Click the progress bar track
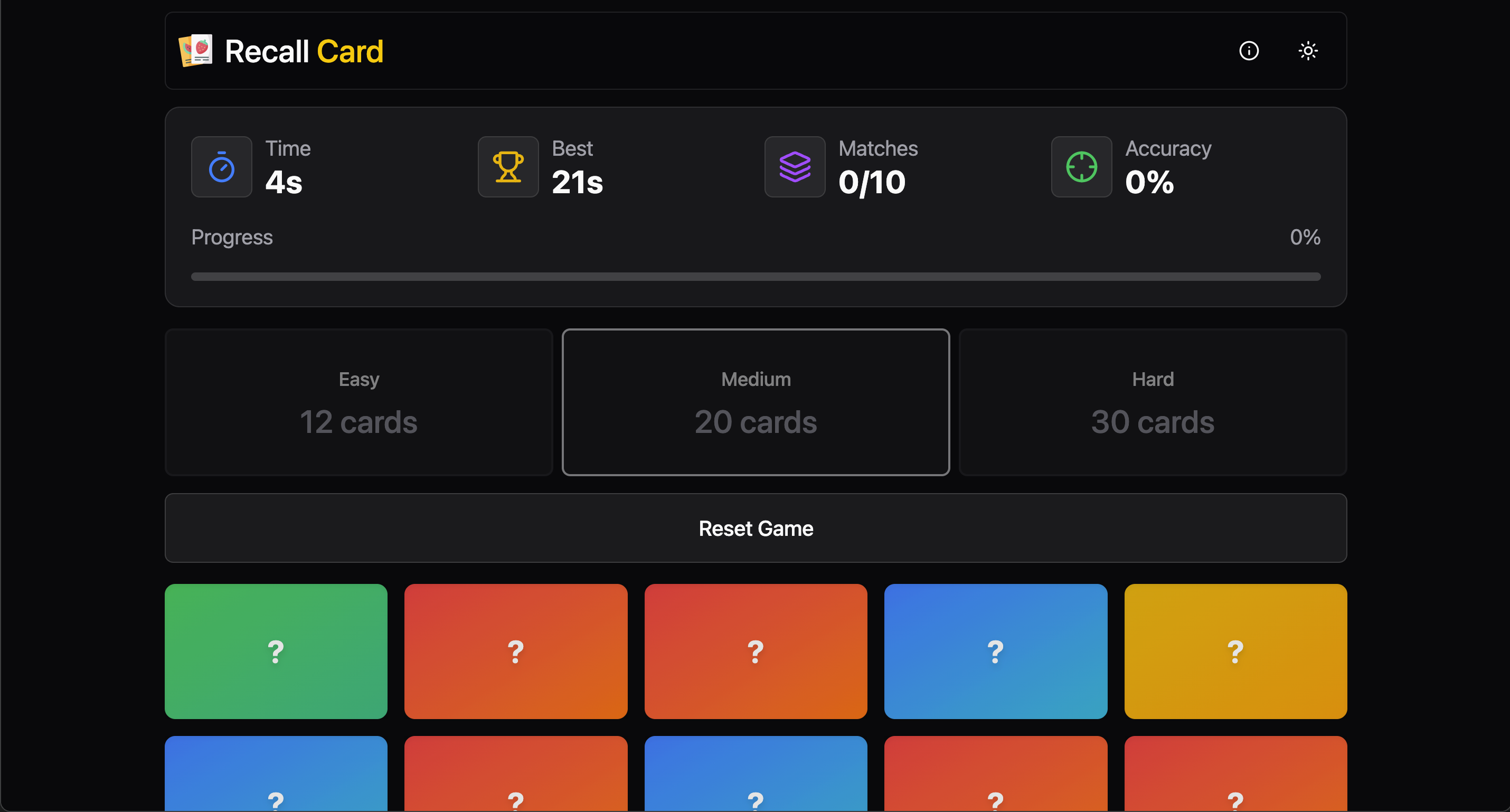This screenshot has width=1510, height=812. 756,277
